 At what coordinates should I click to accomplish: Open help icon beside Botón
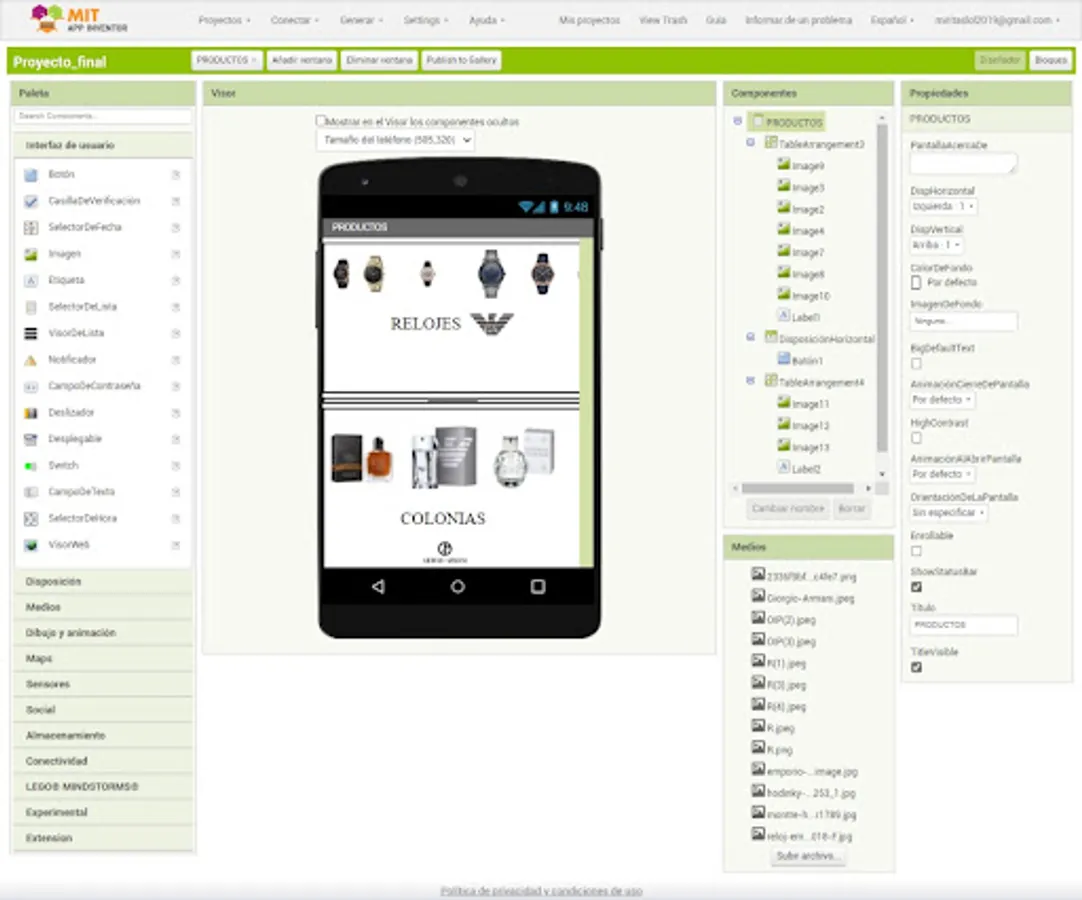pyautogui.click(x=176, y=175)
